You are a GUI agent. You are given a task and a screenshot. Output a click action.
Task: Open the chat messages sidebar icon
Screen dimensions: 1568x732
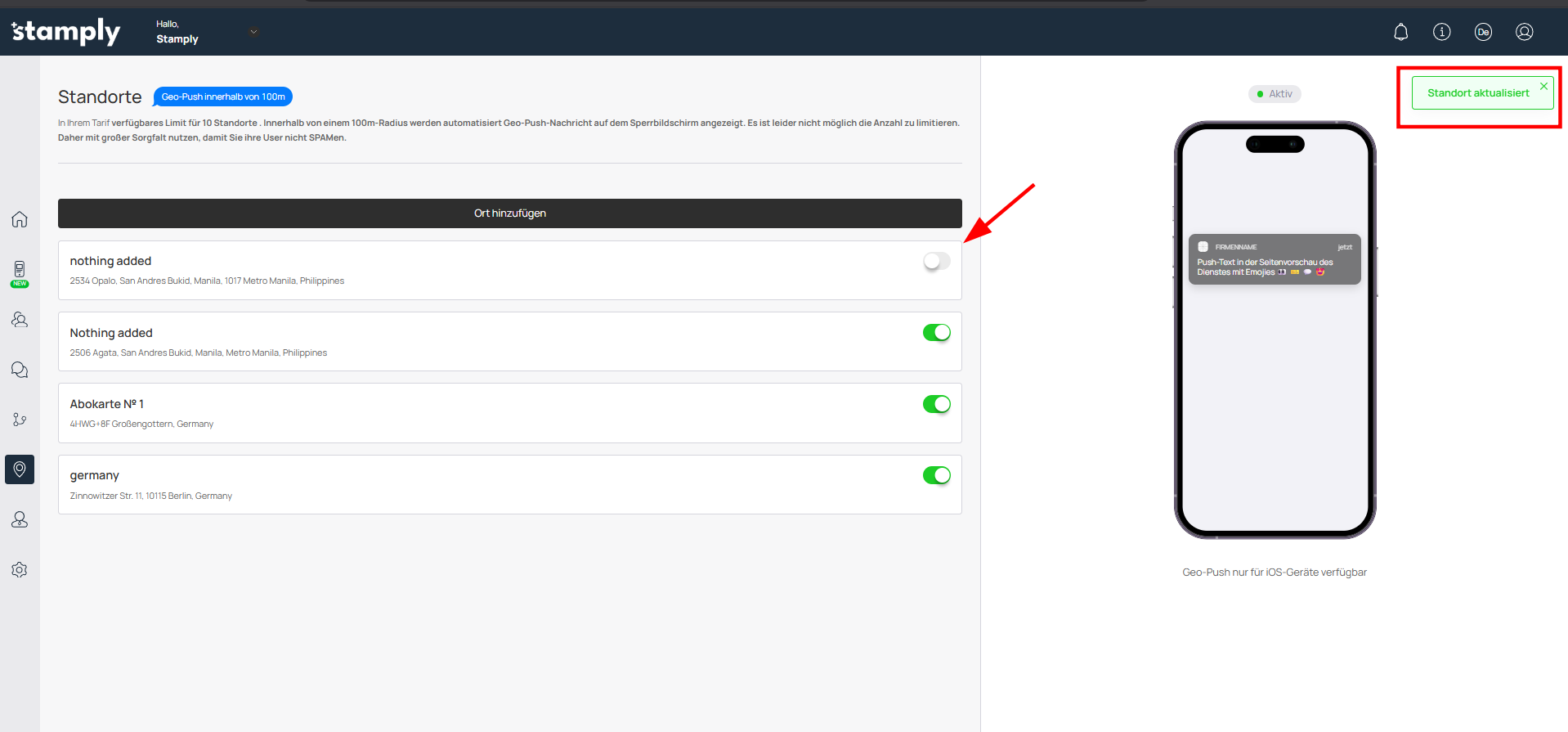(20, 370)
